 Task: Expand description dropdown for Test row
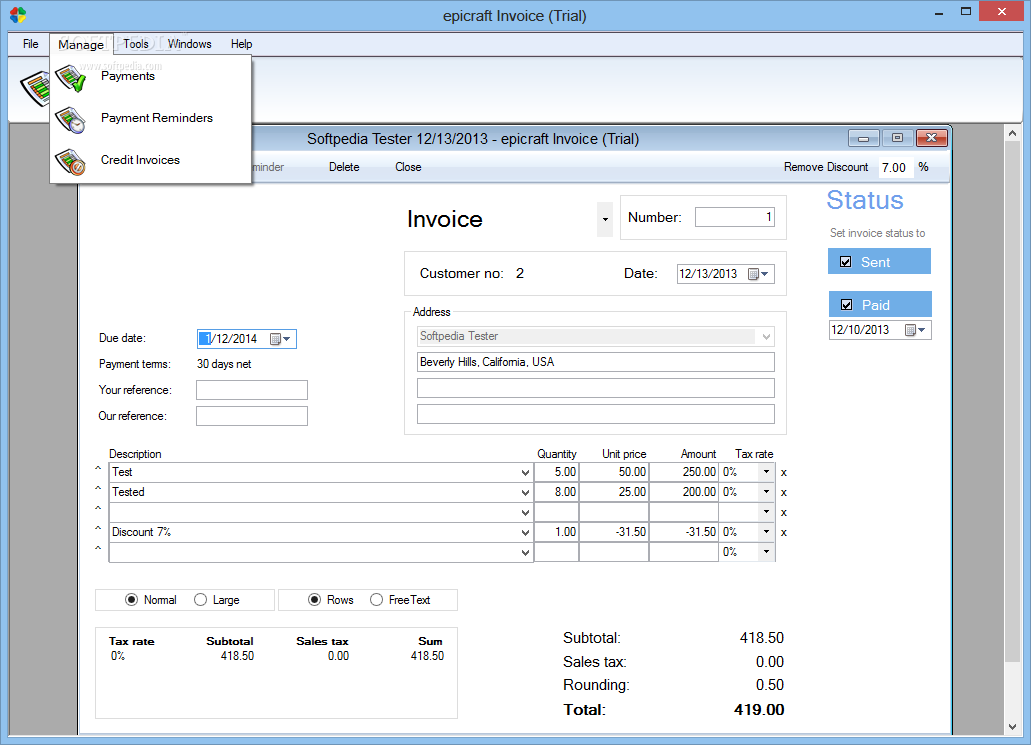(x=525, y=473)
